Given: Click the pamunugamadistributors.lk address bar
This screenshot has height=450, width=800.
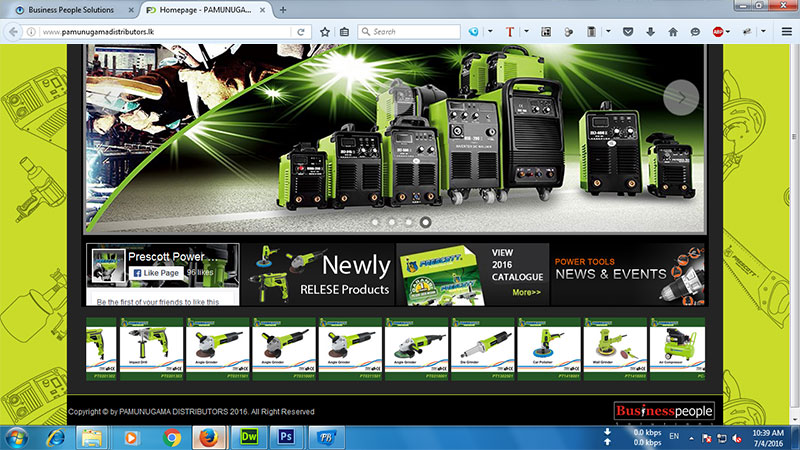Looking at the screenshot, I should (166, 32).
